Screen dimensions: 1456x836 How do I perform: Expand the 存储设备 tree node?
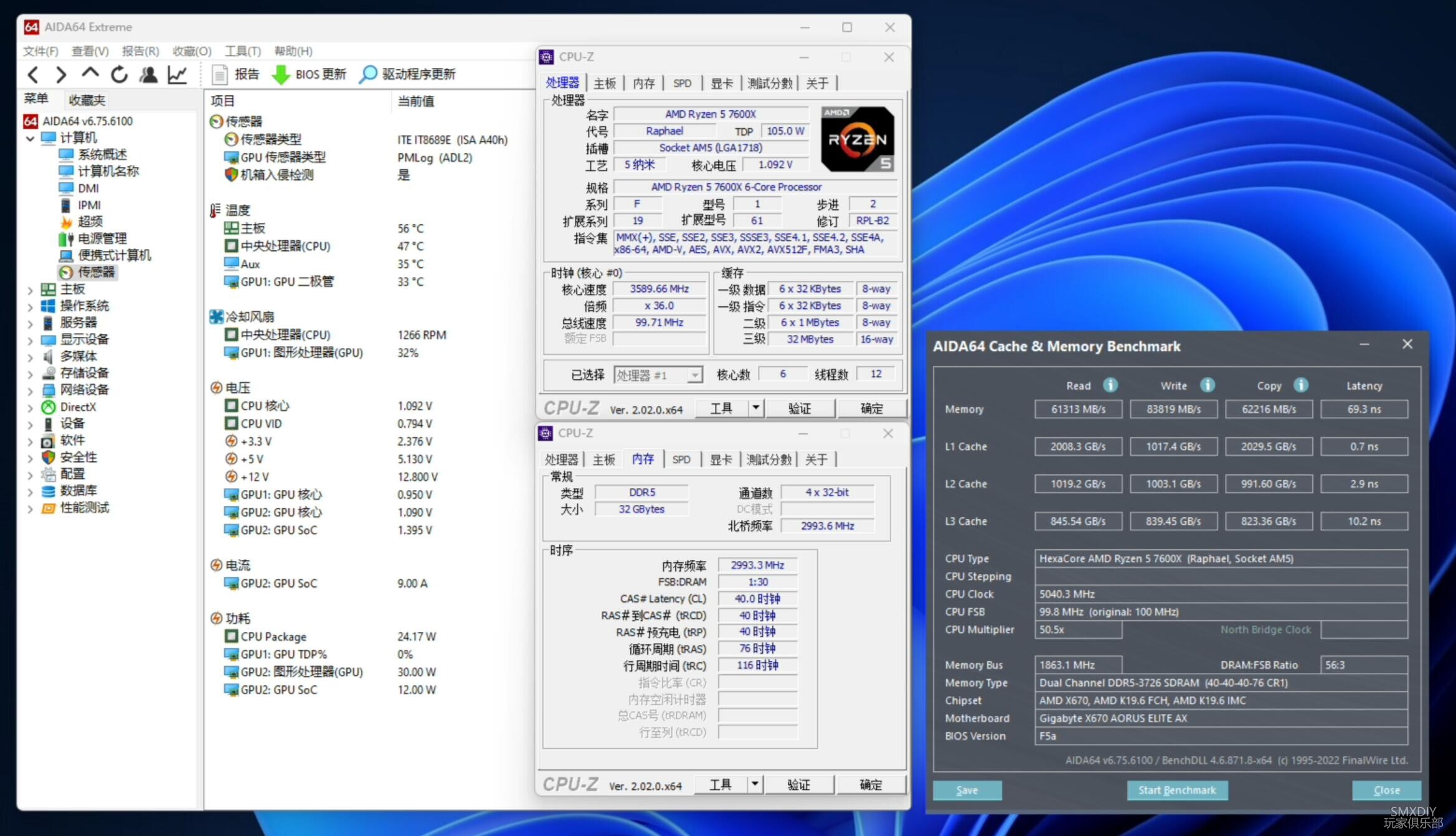tap(30, 373)
